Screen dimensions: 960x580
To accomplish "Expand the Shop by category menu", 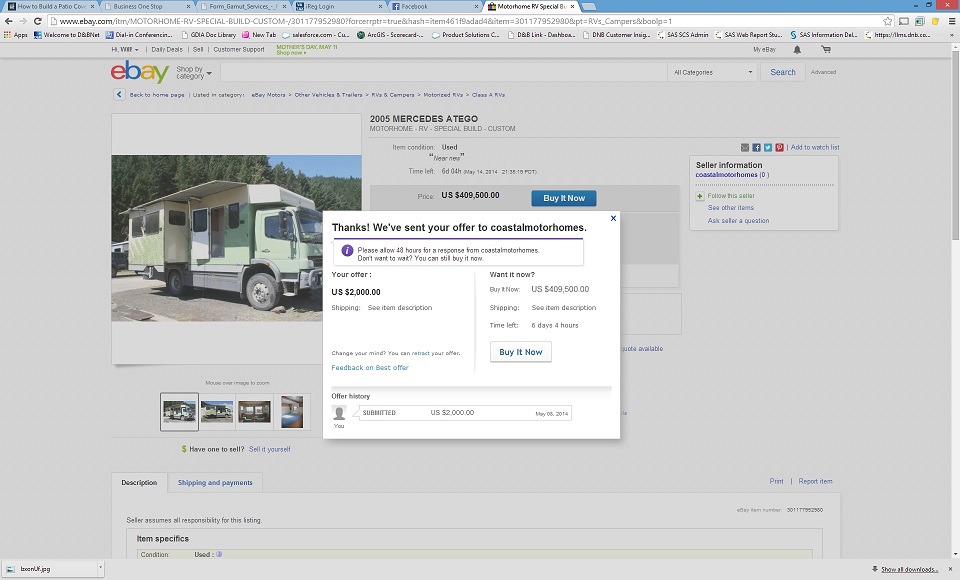I will (x=191, y=73).
